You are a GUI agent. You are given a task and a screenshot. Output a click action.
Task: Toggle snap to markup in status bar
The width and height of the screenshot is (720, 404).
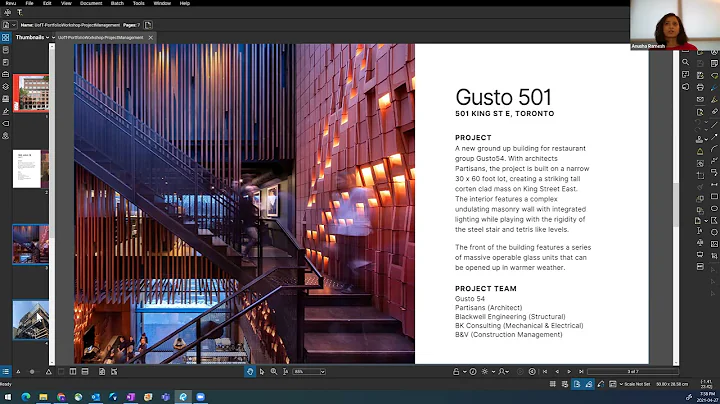pos(589,384)
